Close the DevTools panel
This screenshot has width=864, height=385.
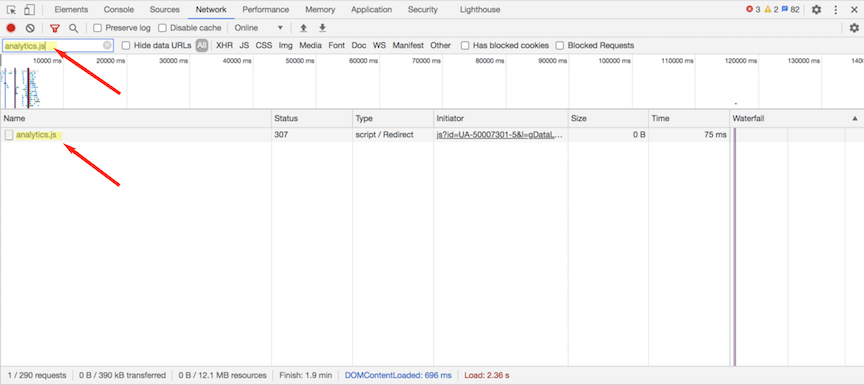(x=854, y=9)
